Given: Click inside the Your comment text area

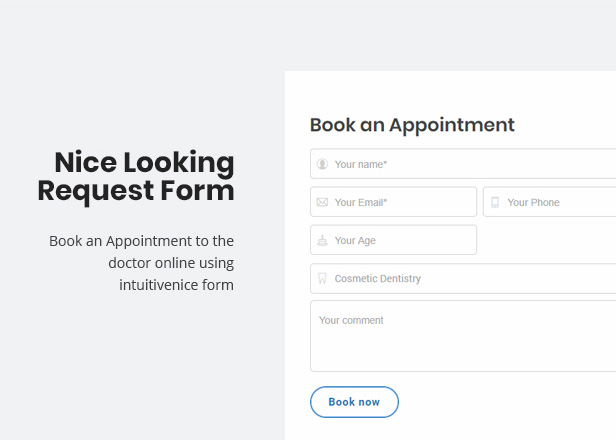Looking at the screenshot, I should point(463,336).
